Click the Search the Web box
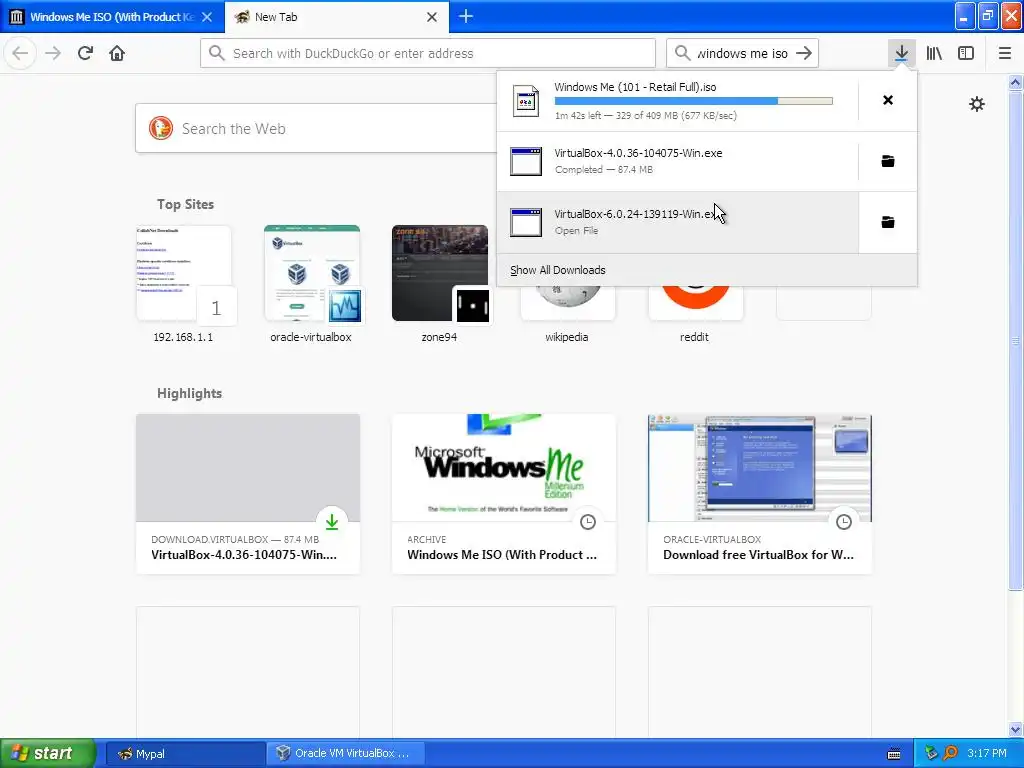This screenshot has width=1024, height=768. (315, 128)
